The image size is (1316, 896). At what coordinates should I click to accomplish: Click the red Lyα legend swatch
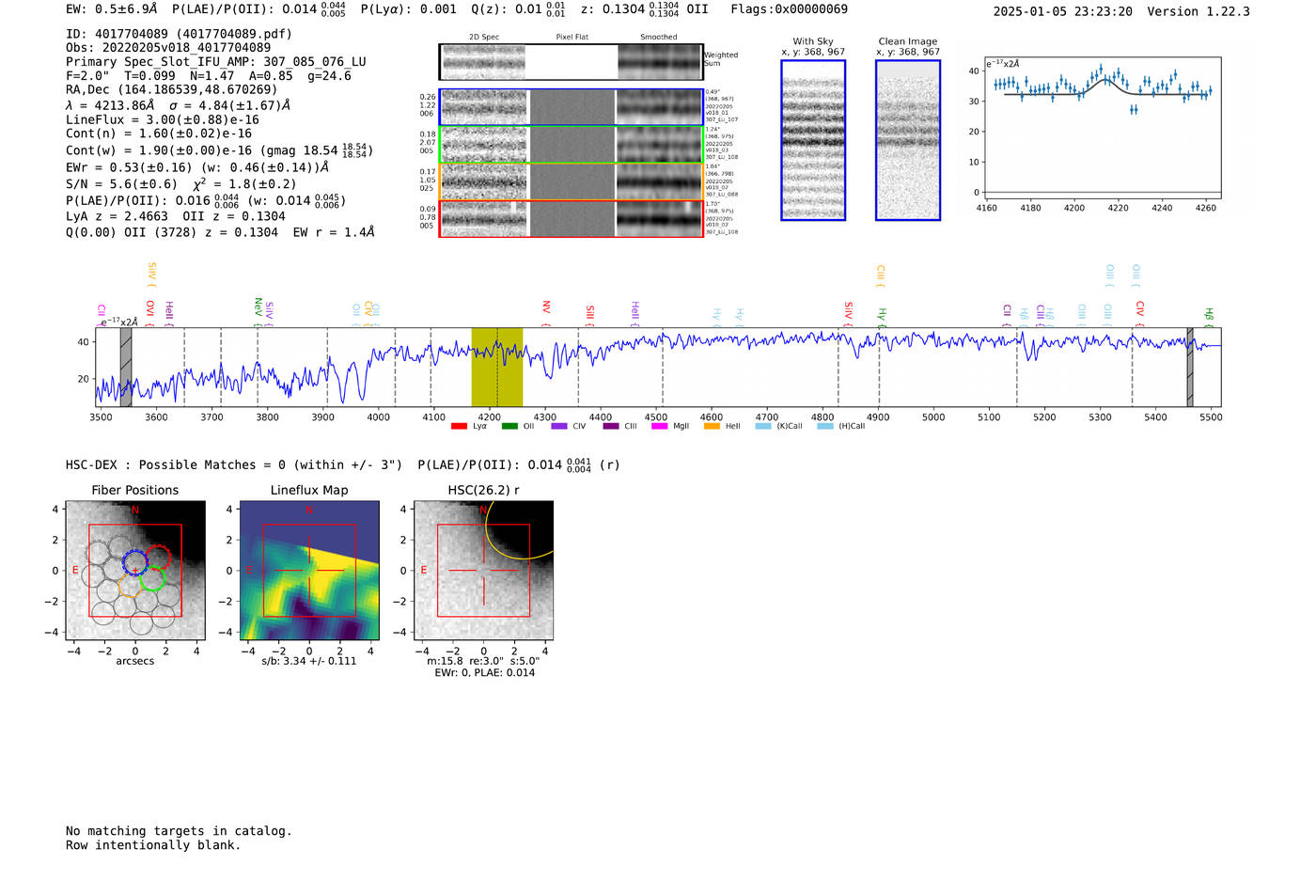tap(459, 427)
